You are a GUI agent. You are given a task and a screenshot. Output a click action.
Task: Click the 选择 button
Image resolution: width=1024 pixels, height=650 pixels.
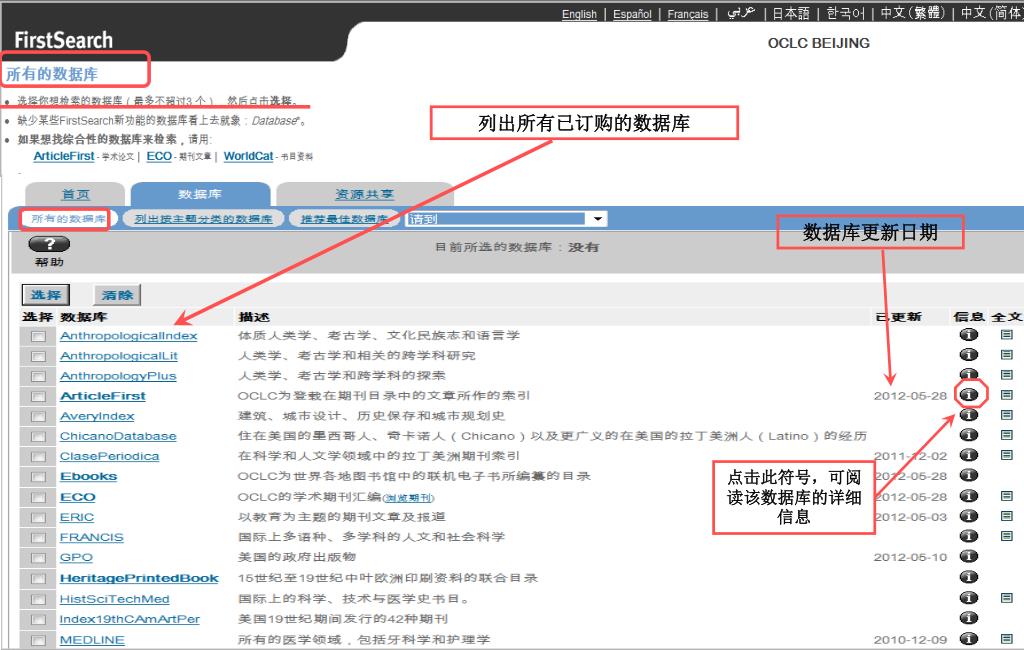46,295
